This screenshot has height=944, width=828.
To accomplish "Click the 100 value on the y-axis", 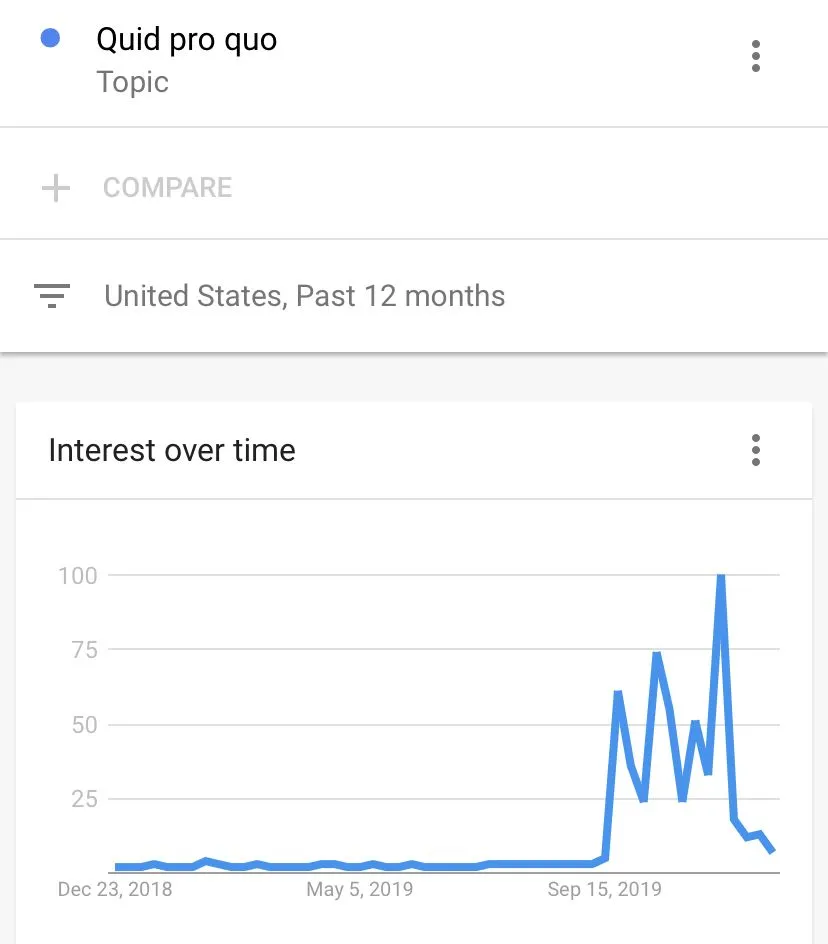I will (x=78, y=575).
